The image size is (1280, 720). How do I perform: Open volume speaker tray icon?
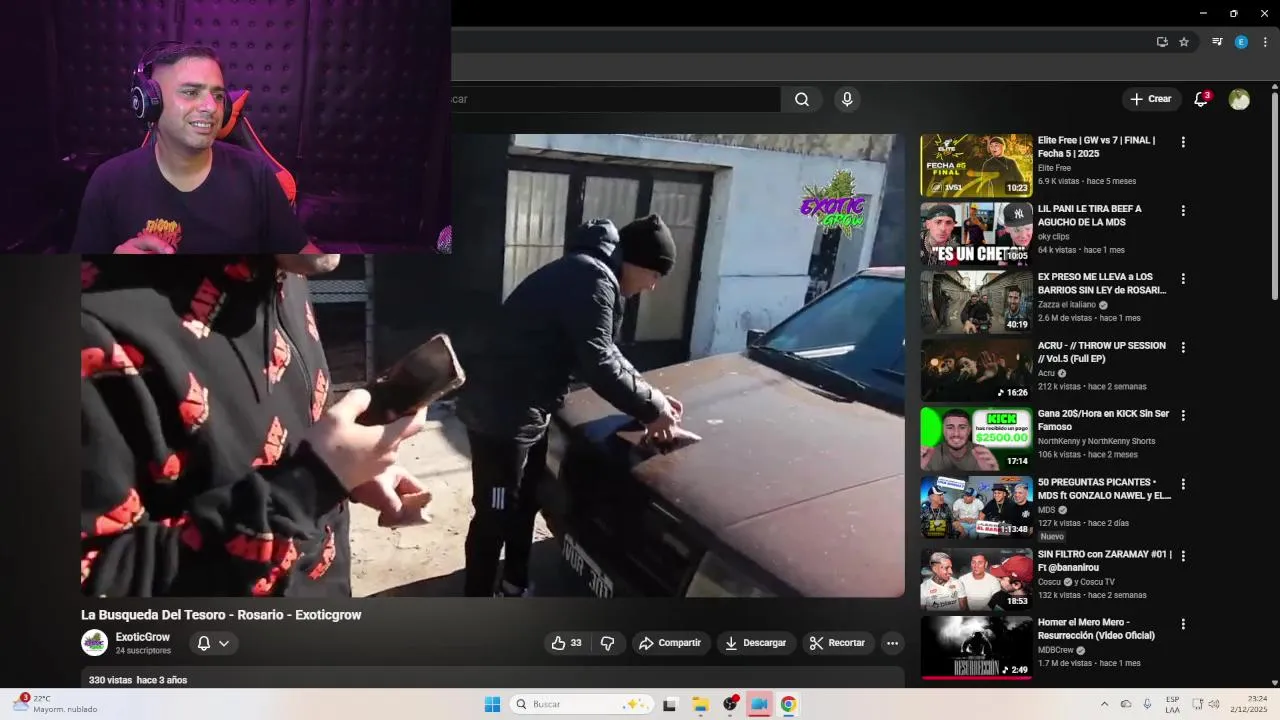(1214, 704)
